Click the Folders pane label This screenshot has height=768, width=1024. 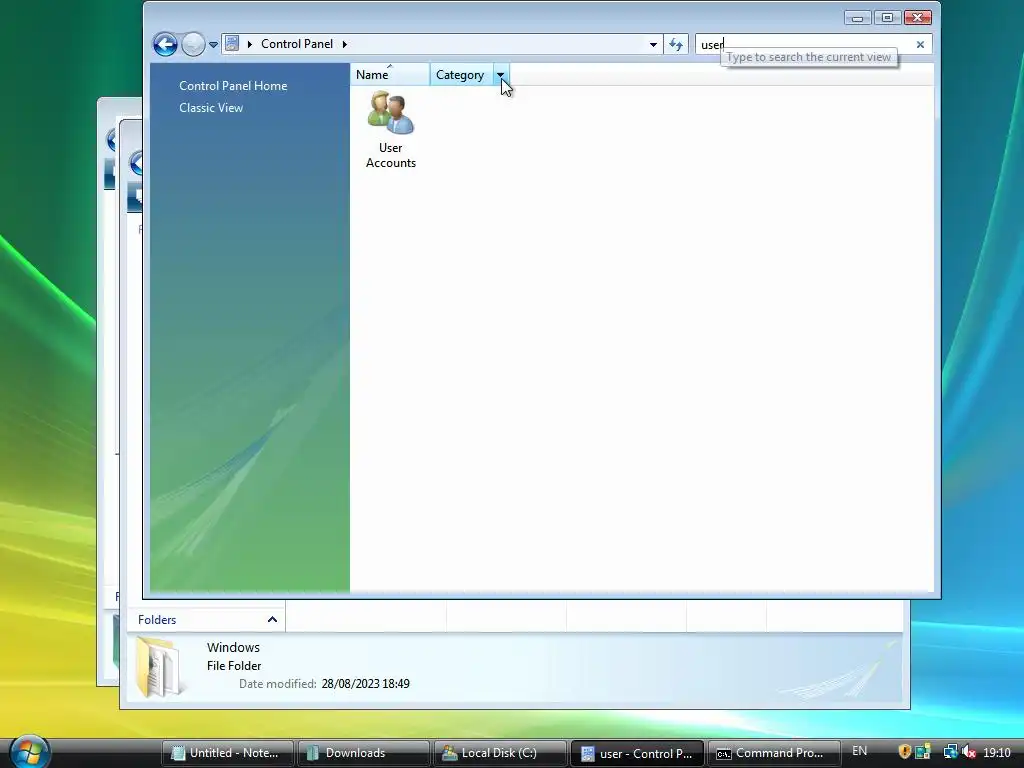pos(157,620)
